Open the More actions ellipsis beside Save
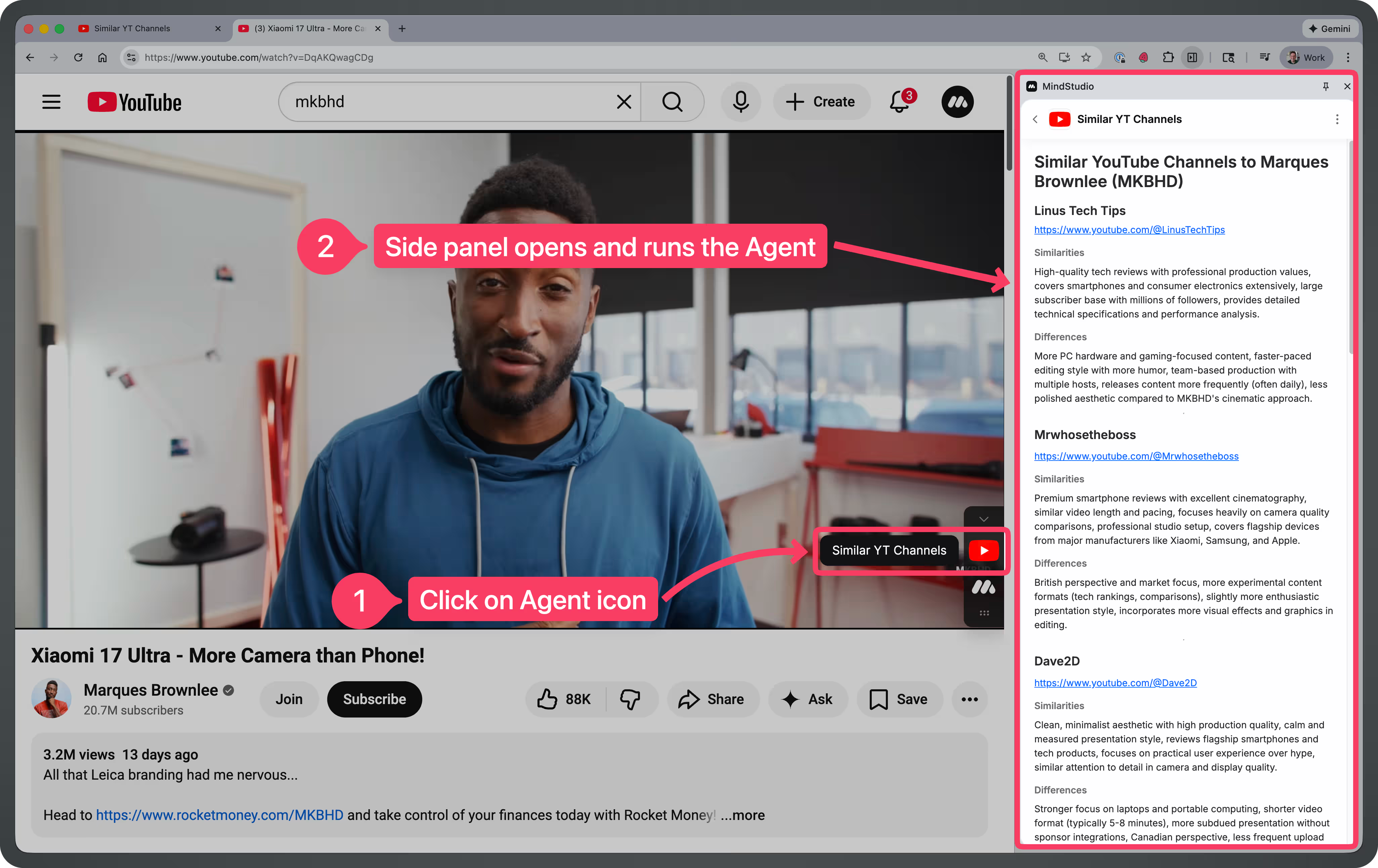 point(969,699)
